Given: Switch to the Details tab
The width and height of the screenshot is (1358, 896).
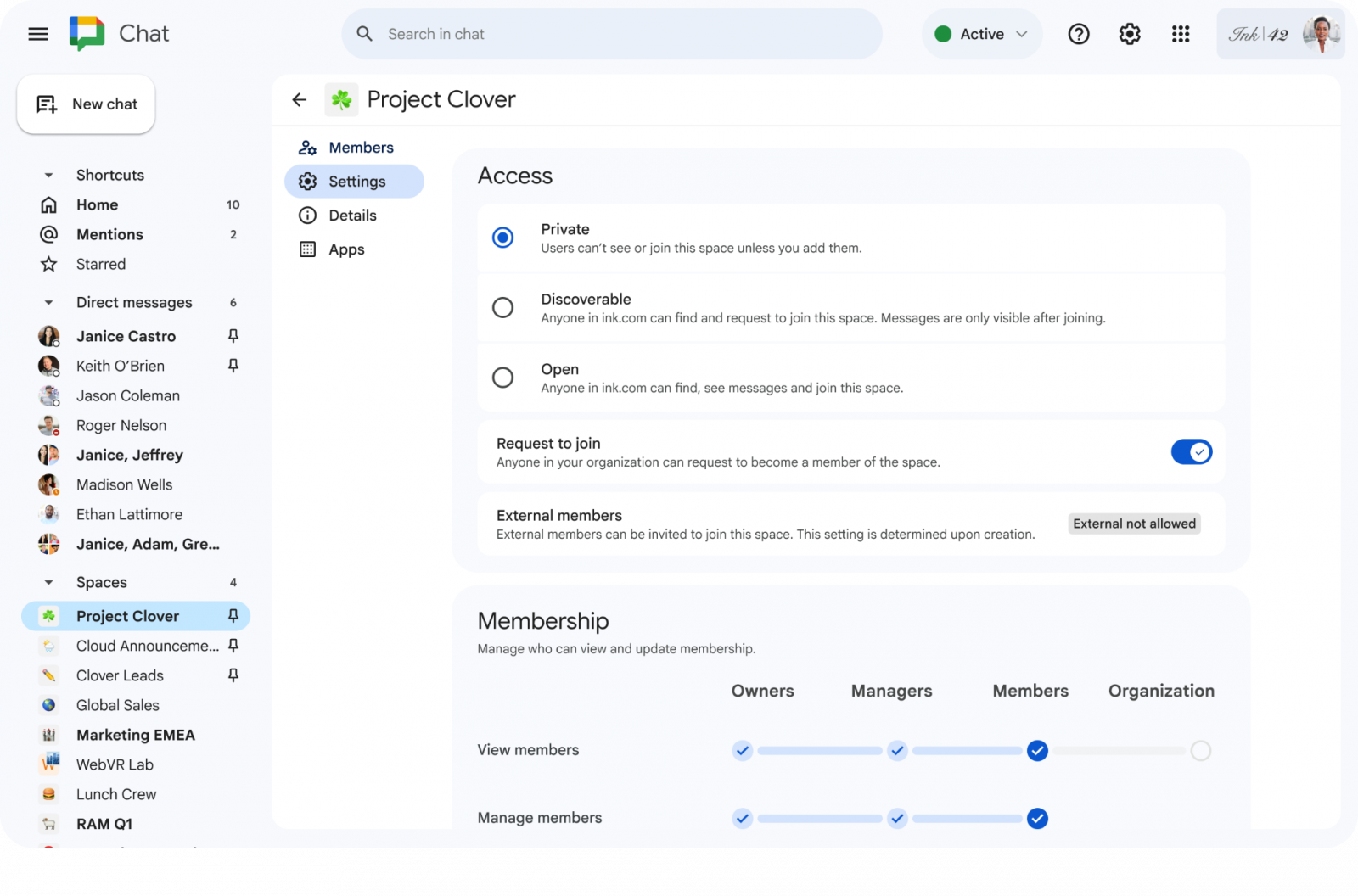Looking at the screenshot, I should [x=355, y=216].
